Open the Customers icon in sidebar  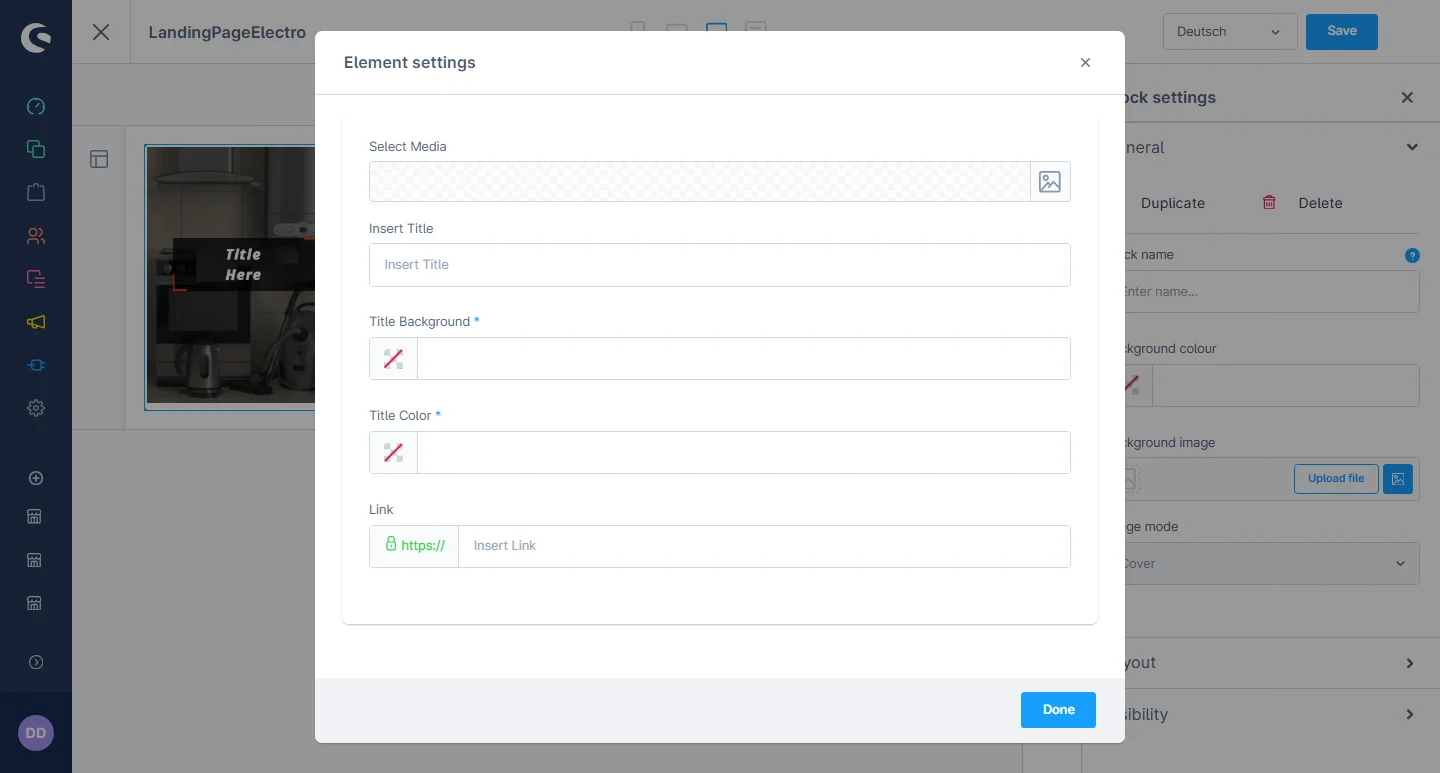point(36,236)
